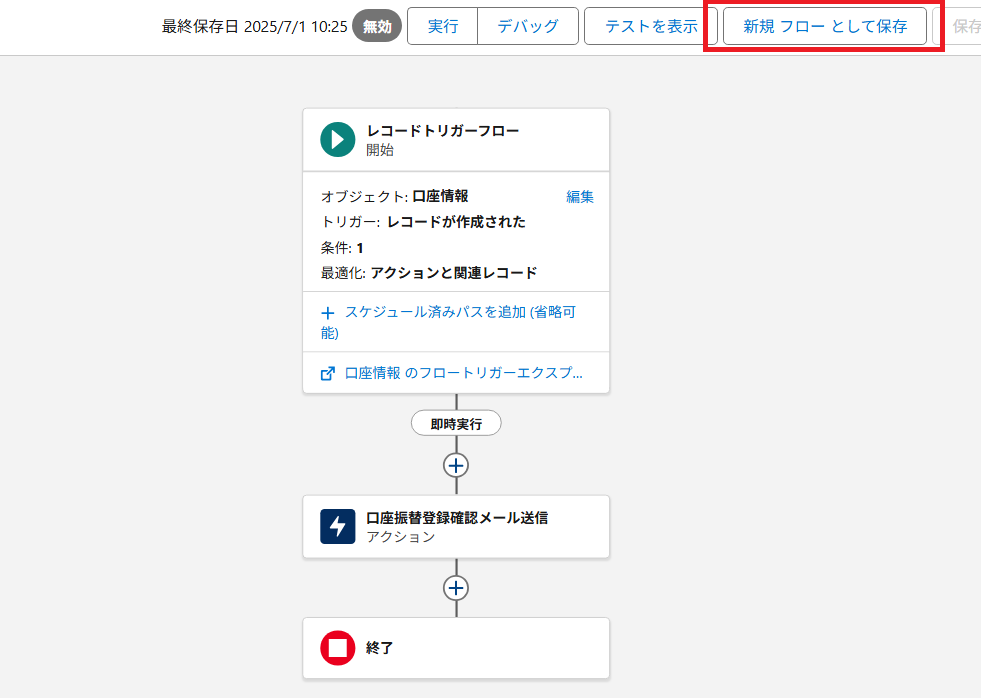Open the 口座振替登録確認メール送信 action title

(457, 518)
